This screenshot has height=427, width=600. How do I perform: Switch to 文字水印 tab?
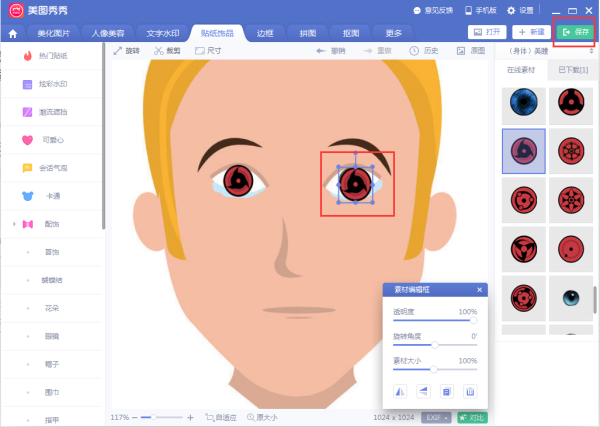[163, 33]
